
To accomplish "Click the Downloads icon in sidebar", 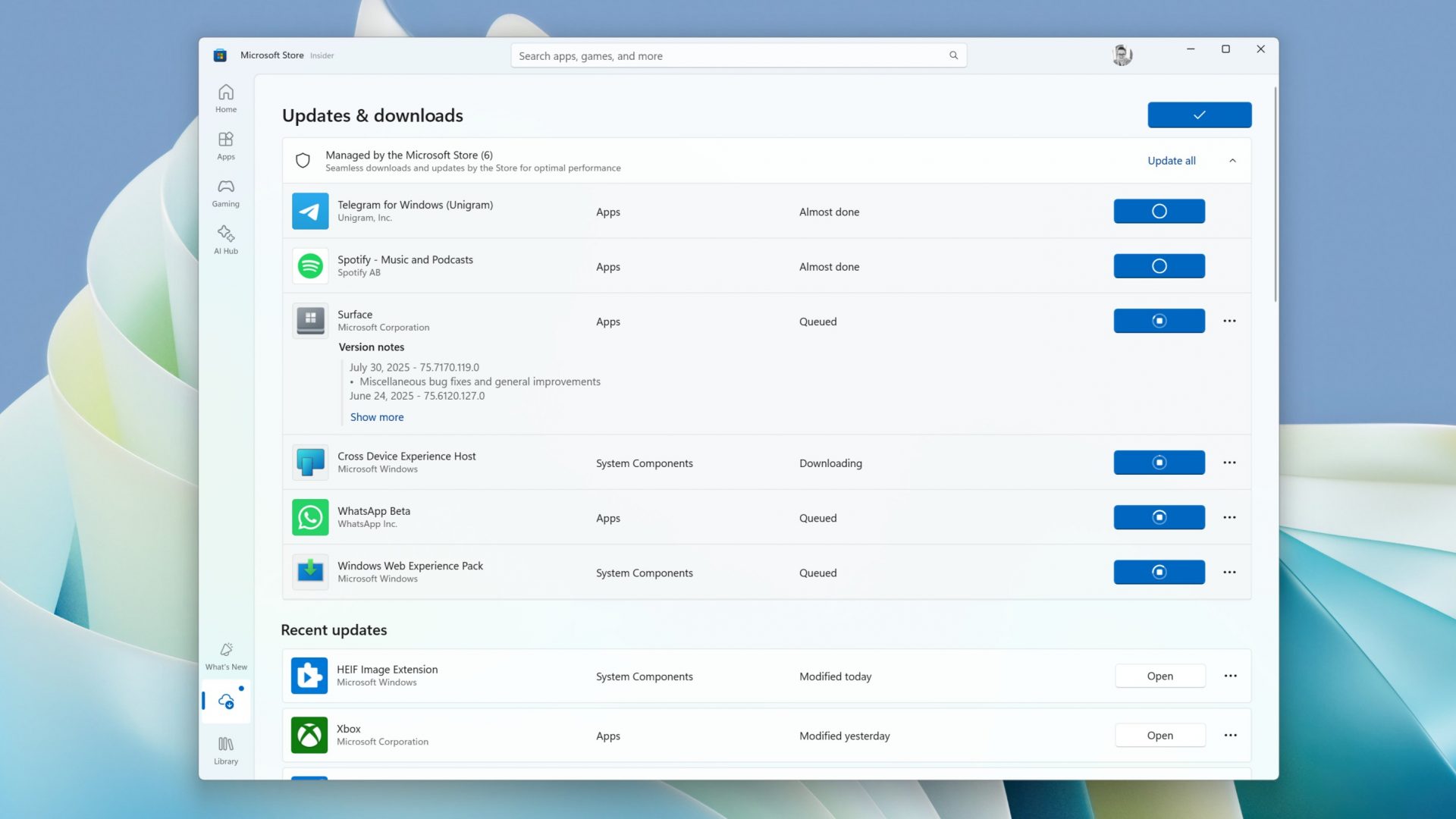I will pyautogui.click(x=225, y=701).
